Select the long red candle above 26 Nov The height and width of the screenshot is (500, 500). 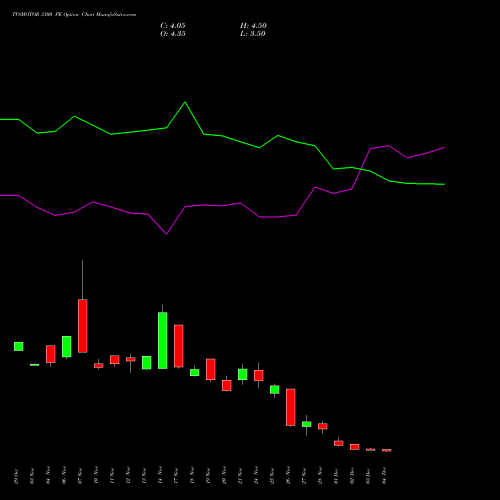291,407
